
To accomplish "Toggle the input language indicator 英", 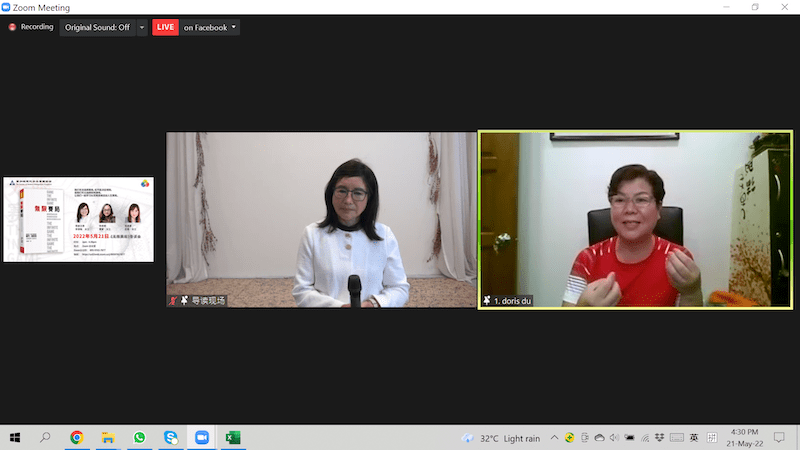I will [694, 438].
